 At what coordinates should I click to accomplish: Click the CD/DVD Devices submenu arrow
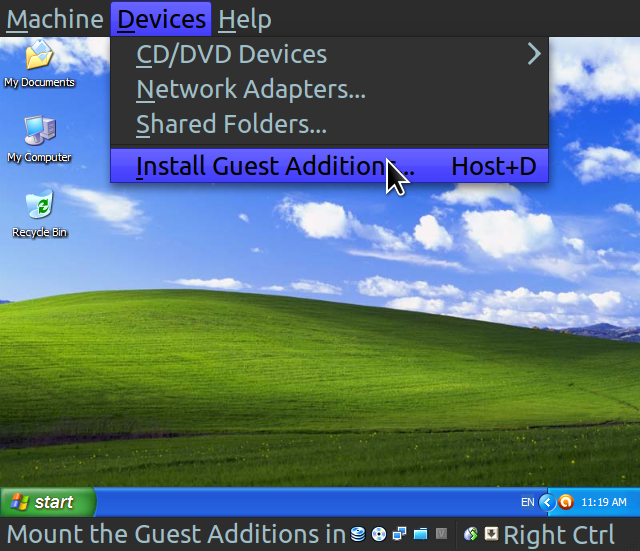(534, 54)
